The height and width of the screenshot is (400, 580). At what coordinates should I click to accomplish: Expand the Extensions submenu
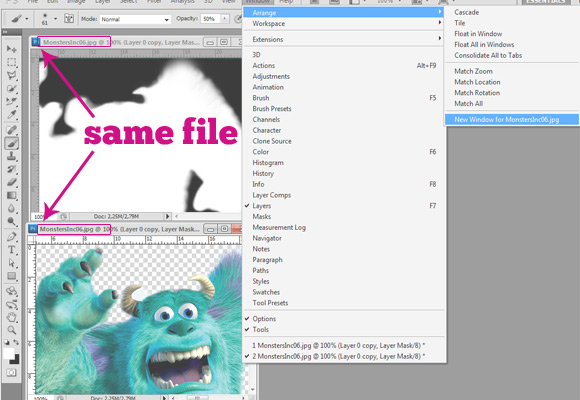pos(343,39)
